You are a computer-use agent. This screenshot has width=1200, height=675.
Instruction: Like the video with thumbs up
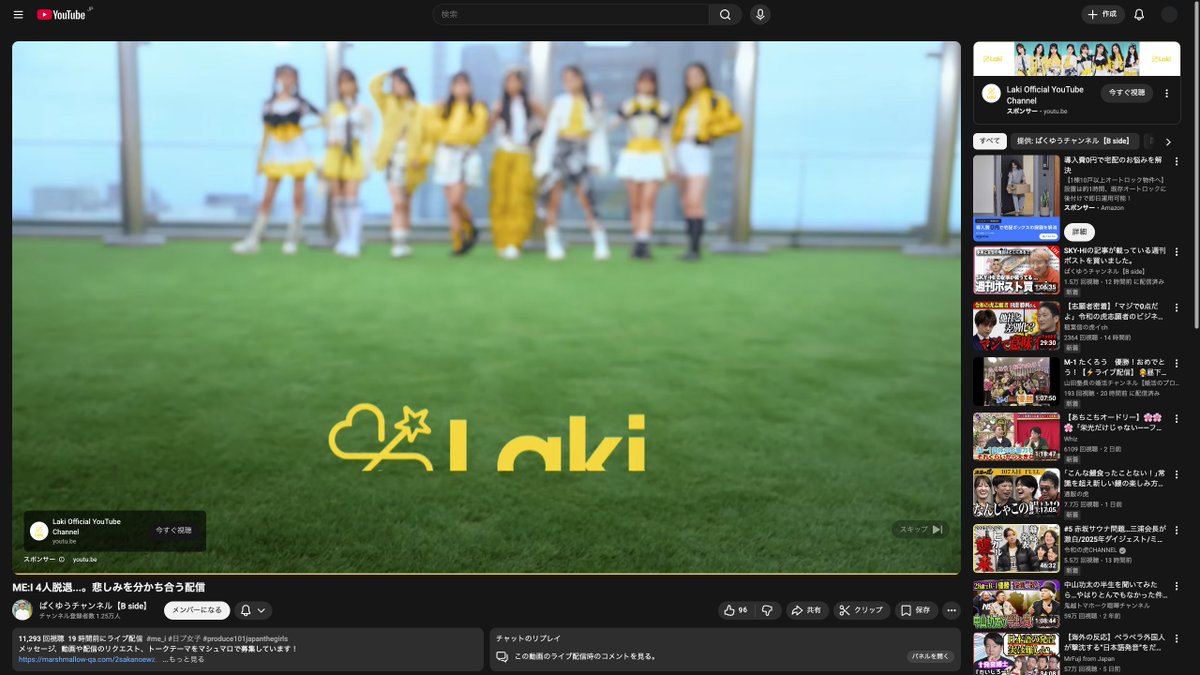click(735, 610)
